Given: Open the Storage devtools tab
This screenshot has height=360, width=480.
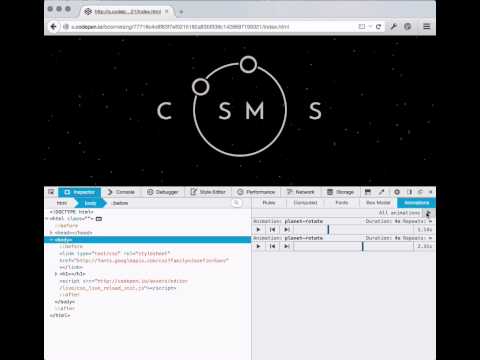Looking at the screenshot, I should [x=340, y=192].
